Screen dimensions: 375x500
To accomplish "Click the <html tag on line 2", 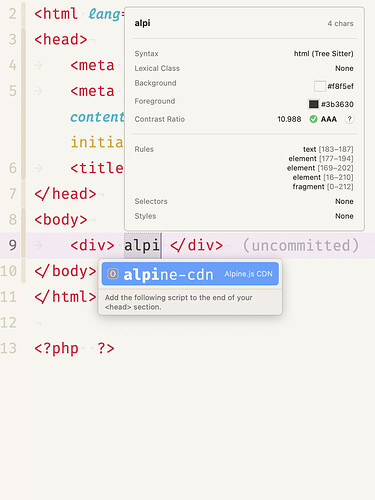I will (56, 14).
